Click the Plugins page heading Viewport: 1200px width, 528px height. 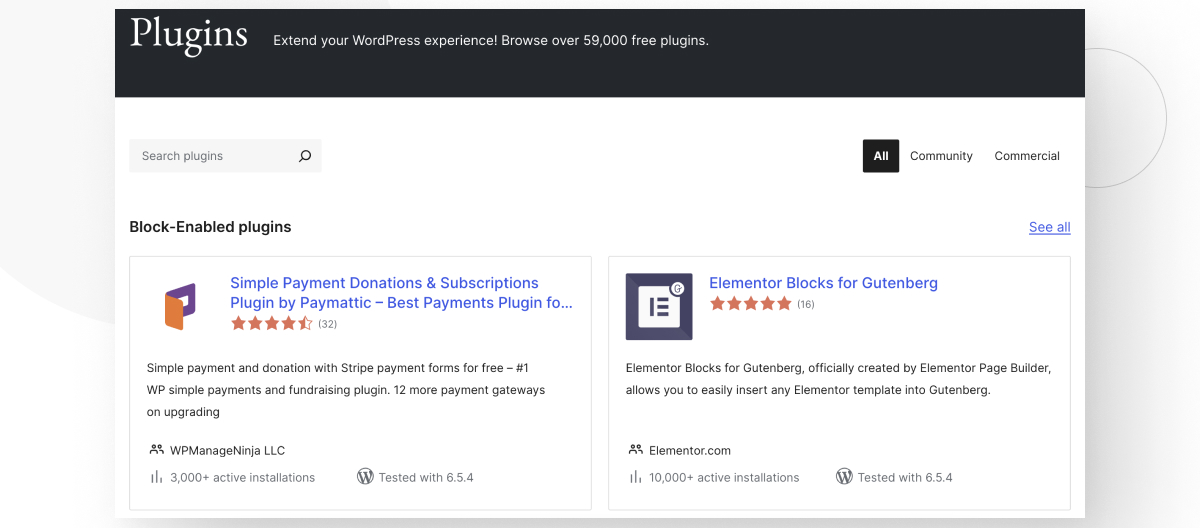coord(189,35)
